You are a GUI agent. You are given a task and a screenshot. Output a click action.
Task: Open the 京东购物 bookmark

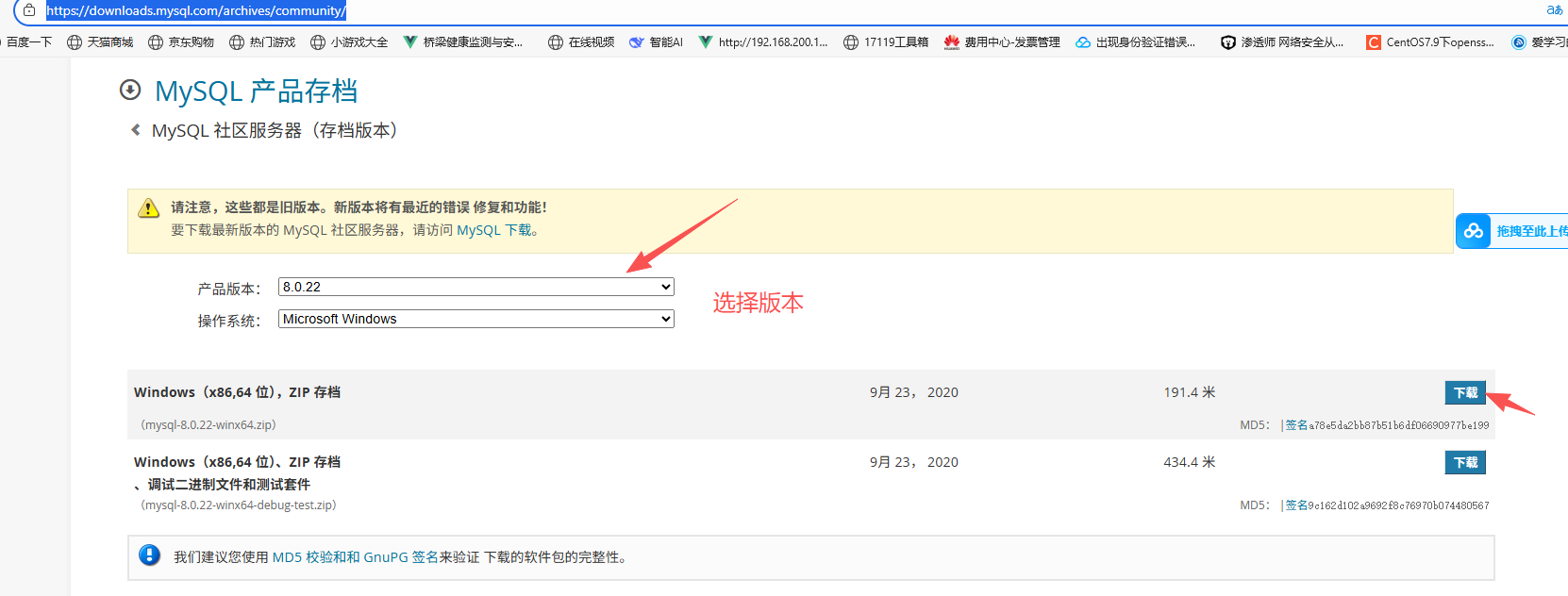181,42
